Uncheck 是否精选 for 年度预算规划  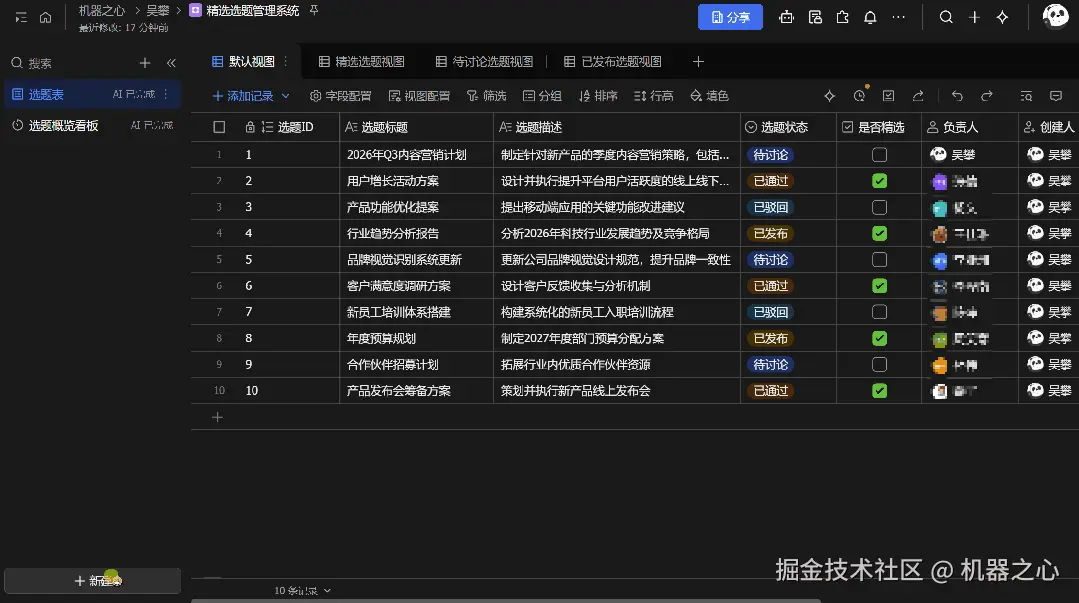(x=879, y=338)
